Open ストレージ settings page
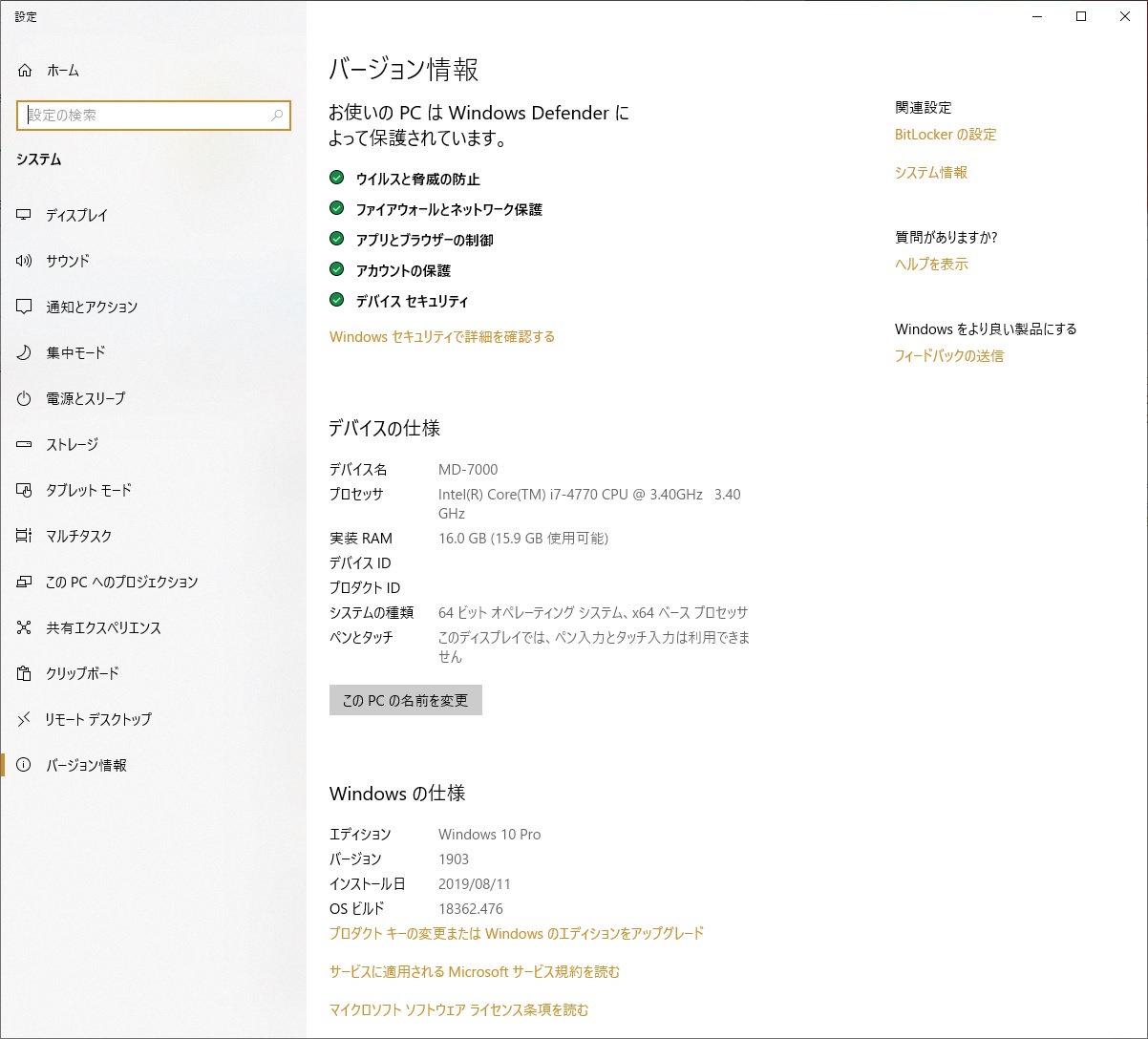Screen dimensions: 1148x1039 (153, 444)
